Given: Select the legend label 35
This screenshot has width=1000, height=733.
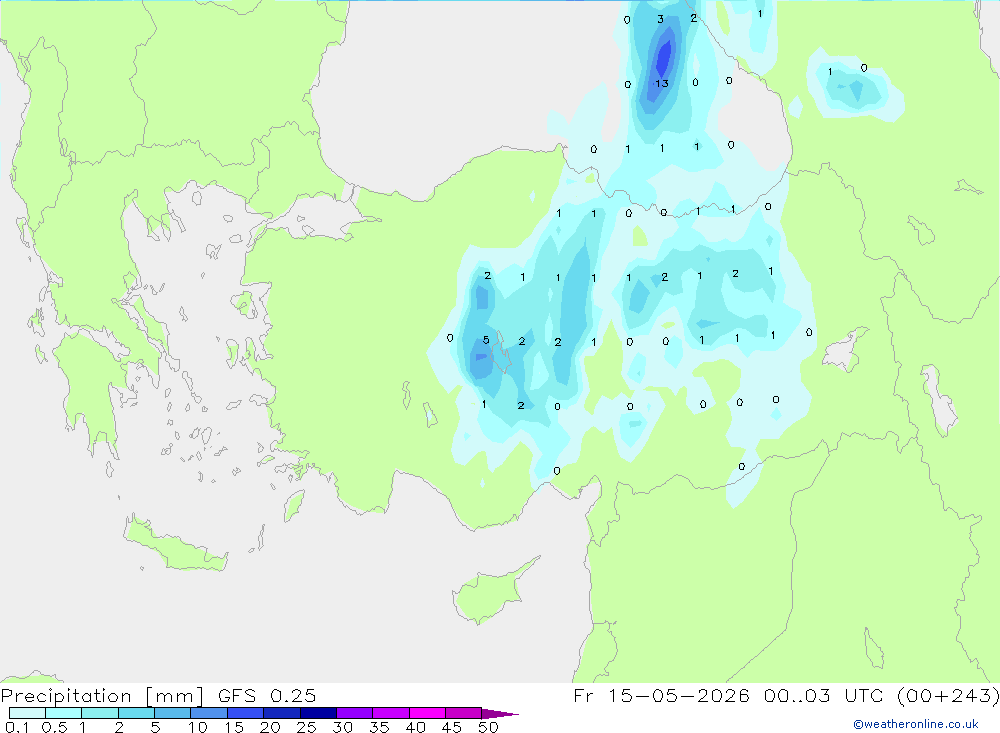Looking at the screenshot, I should coord(379,727).
